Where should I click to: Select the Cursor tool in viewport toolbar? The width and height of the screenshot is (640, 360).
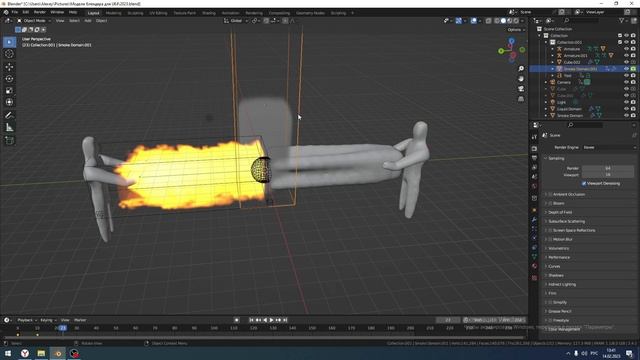coord(9,54)
